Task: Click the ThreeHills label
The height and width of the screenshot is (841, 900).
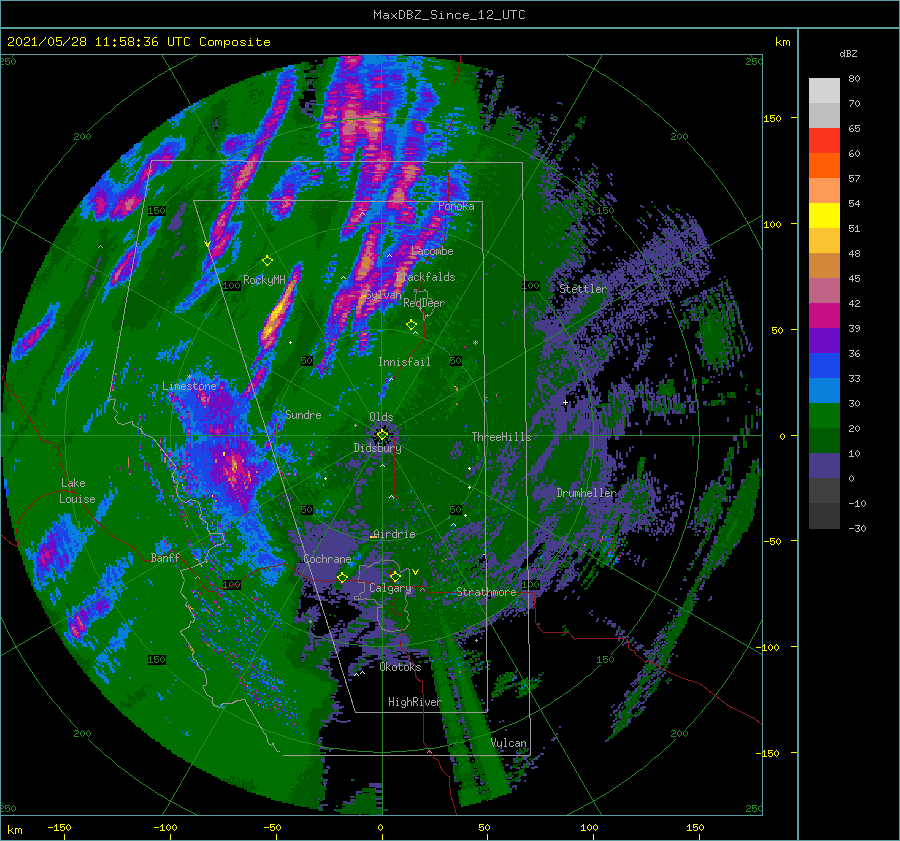Action: coord(501,437)
